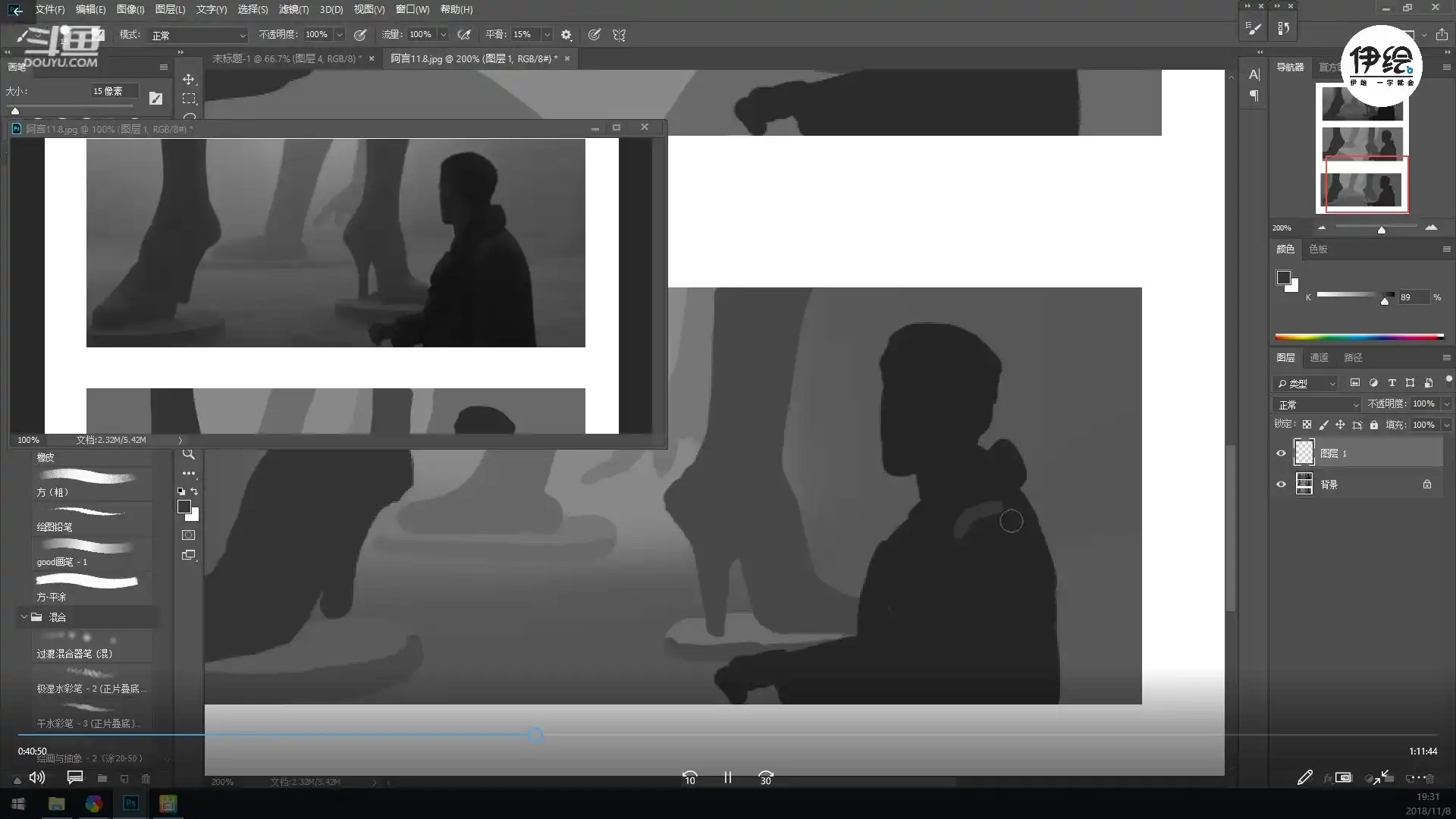Select the Rectangular Marquee tool
Screen dimensions: 1456x819
coord(188,99)
